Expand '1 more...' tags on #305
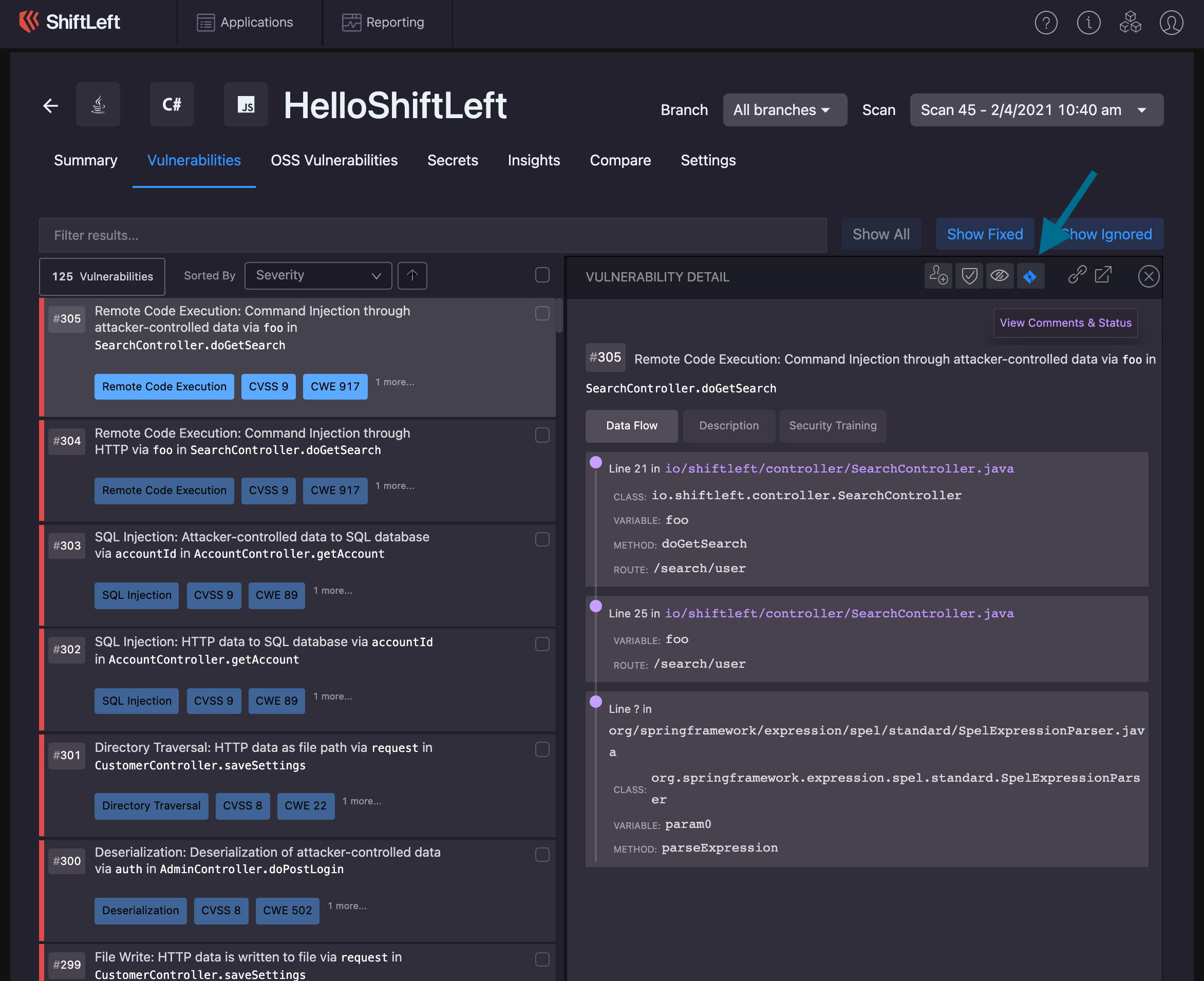This screenshot has width=1204, height=981. [x=394, y=382]
